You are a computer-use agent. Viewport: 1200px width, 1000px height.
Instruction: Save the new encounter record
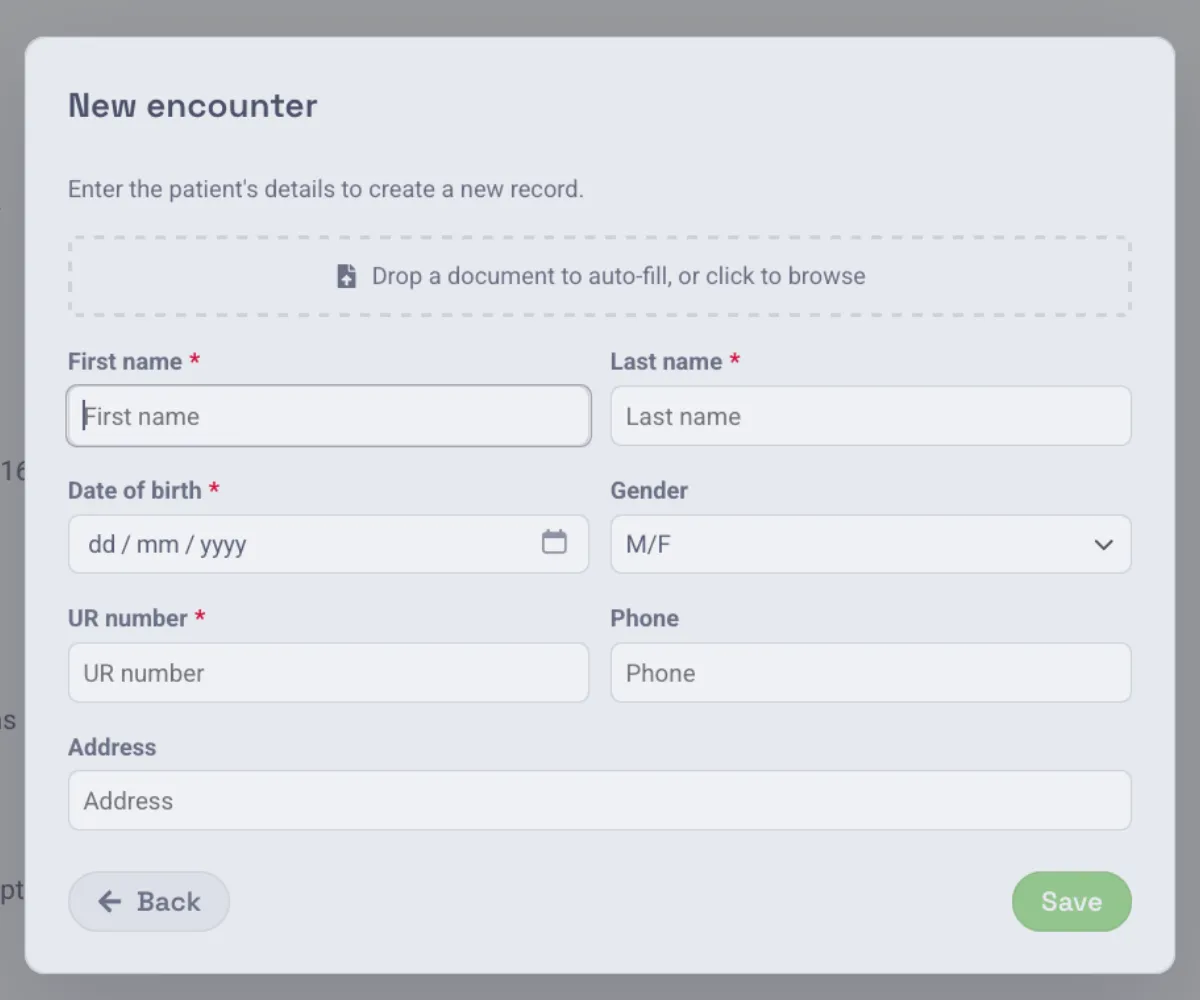1072,902
